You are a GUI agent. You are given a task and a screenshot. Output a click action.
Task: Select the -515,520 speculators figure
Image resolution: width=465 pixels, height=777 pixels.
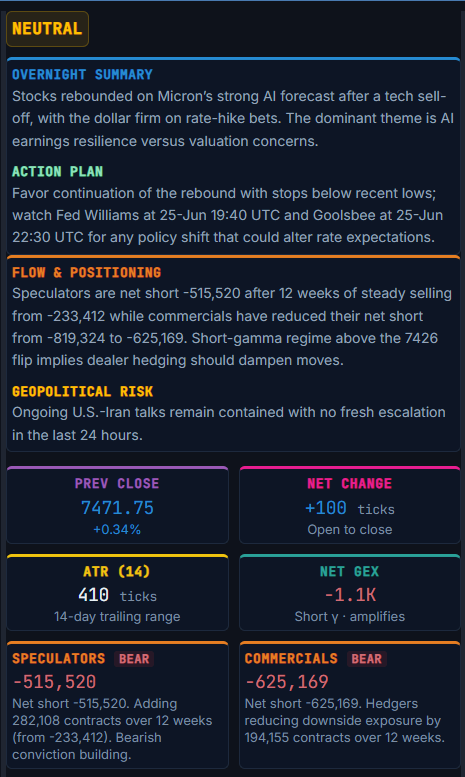click(x=54, y=682)
